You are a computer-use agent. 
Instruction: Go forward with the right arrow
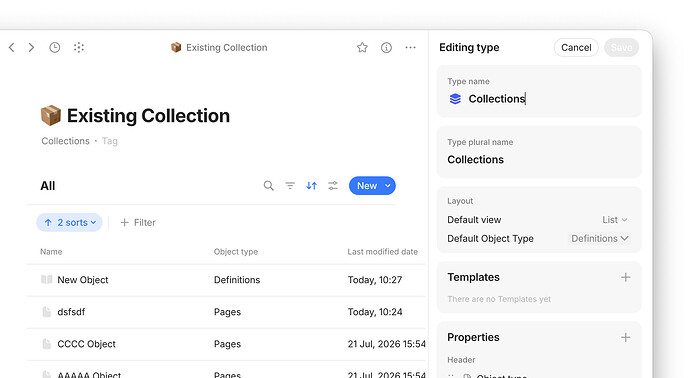[x=31, y=48]
